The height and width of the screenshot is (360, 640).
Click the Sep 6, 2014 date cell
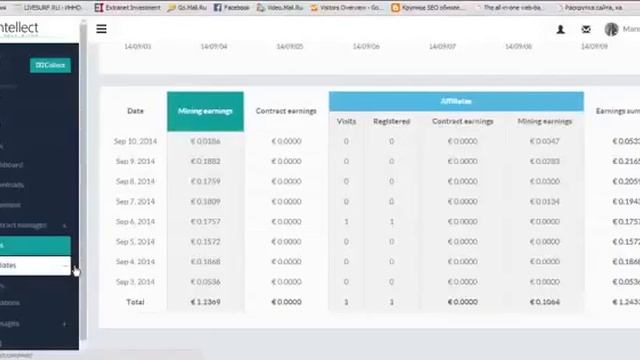point(135,222)
